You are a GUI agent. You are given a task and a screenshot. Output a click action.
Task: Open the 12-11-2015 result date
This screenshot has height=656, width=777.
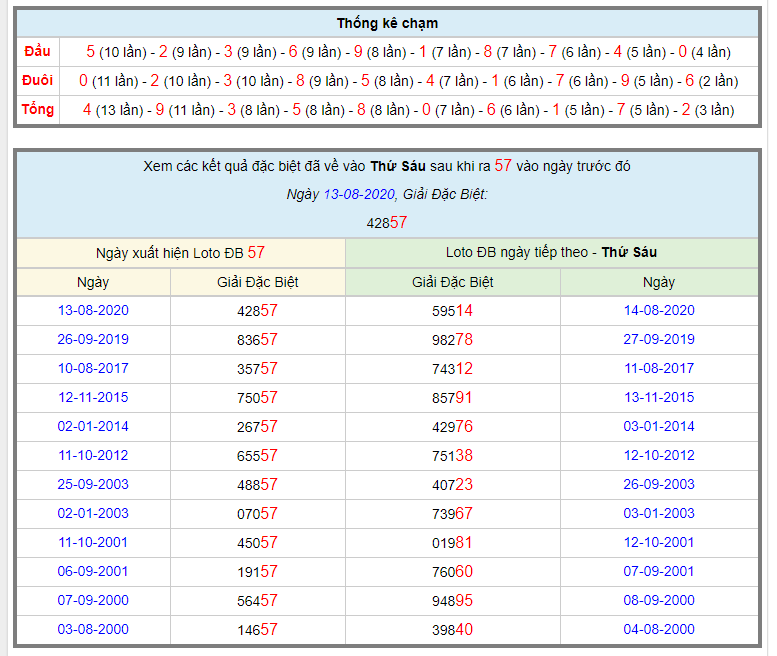pyautogui.click(x=93, y=397)
